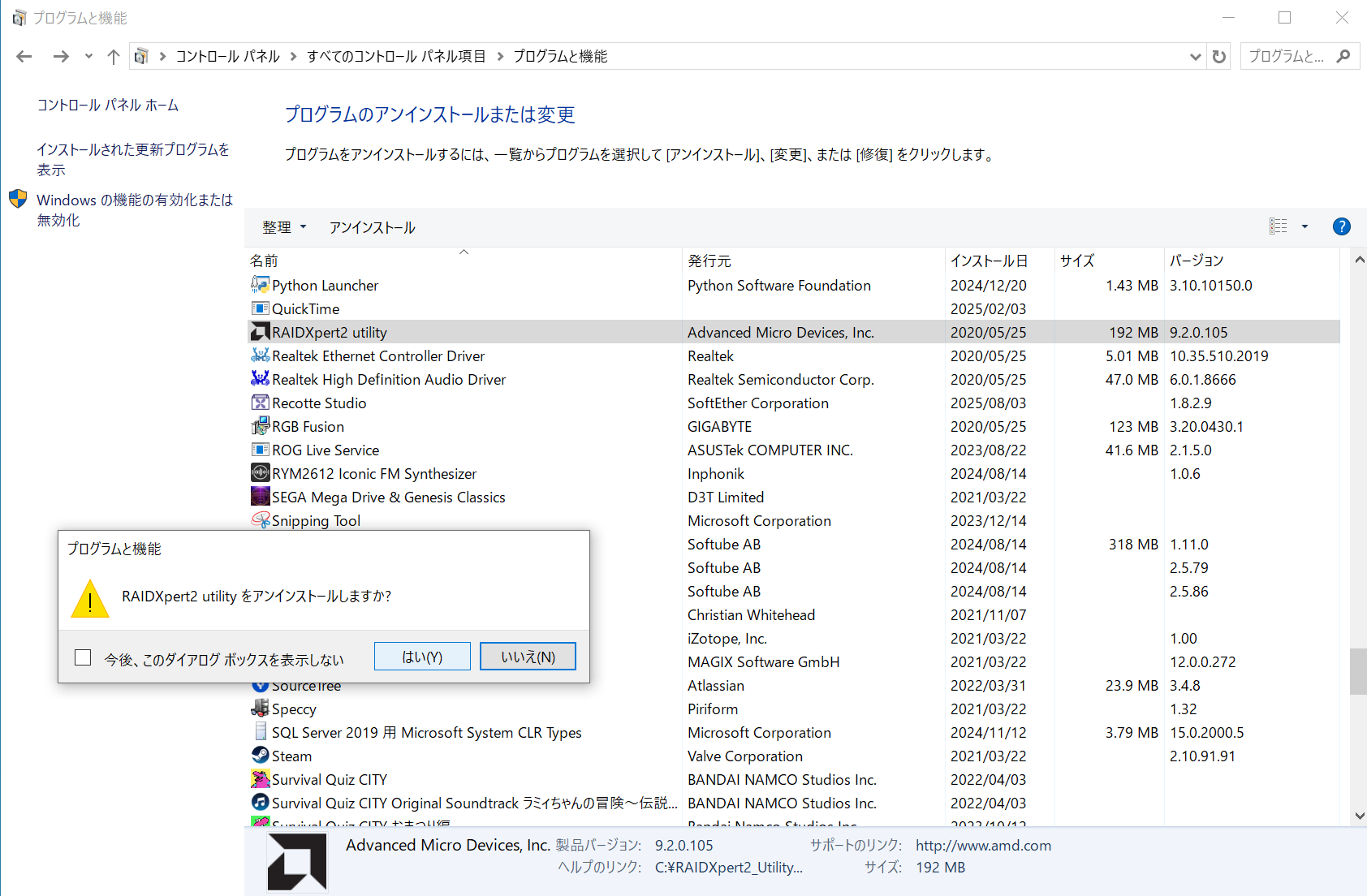Open the 整理 dropdown menu
Screen dimensions: 1367x896
pos(284,227)
